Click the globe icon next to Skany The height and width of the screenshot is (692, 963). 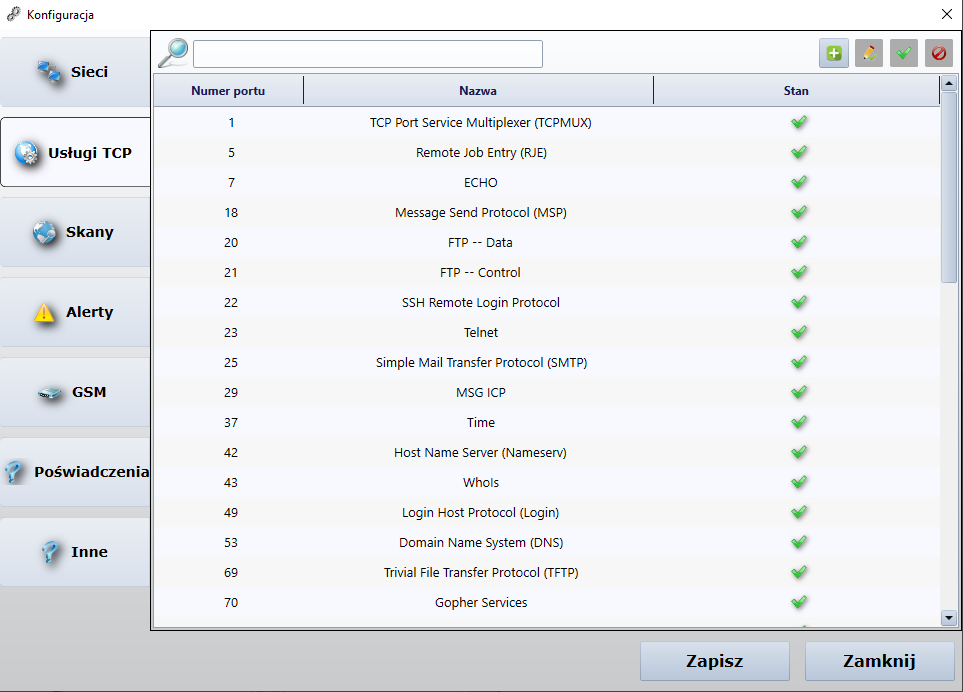click(45, 232)
